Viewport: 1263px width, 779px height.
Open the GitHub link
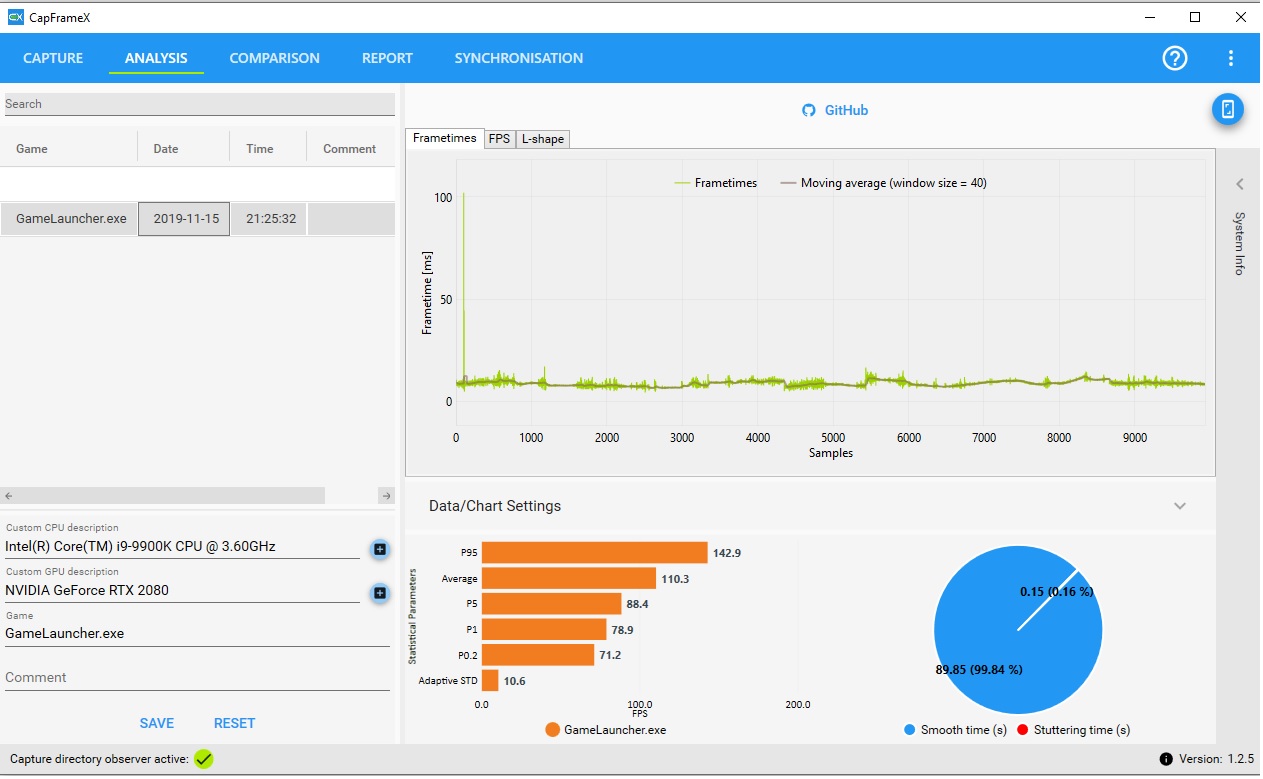click(846, 110)
